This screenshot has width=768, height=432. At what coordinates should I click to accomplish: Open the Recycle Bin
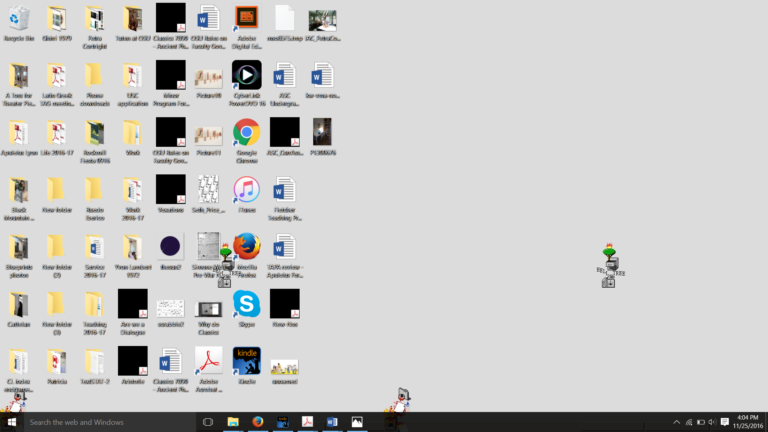point(18,19)
